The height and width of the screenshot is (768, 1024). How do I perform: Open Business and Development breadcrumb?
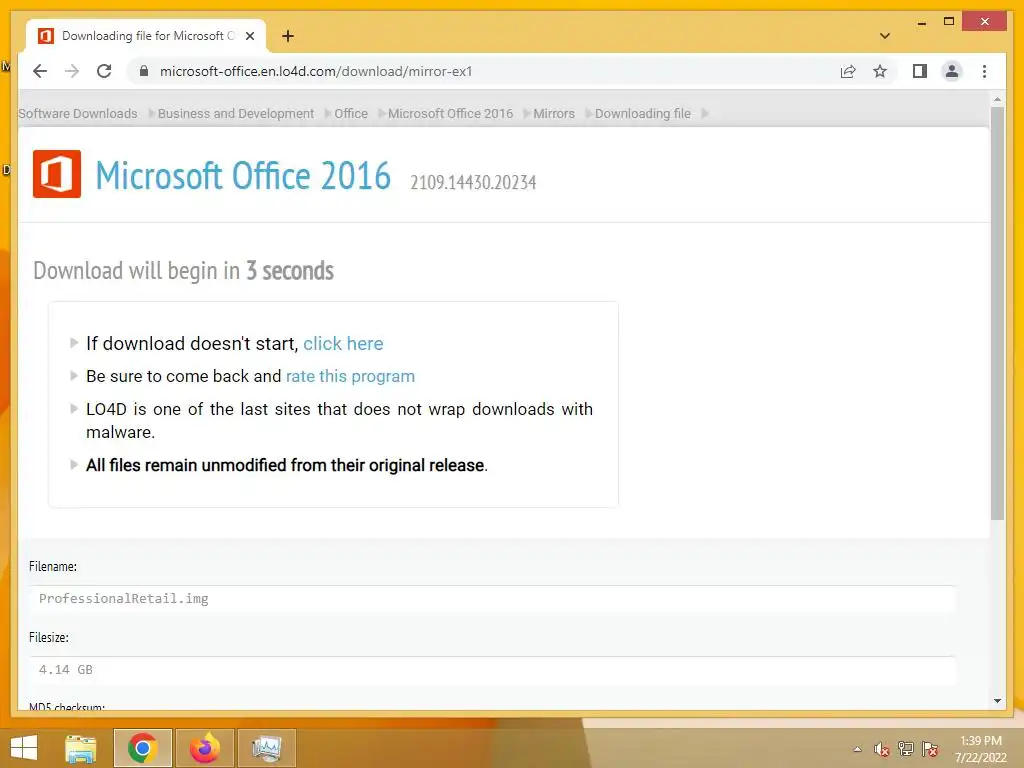click(236, 114)
